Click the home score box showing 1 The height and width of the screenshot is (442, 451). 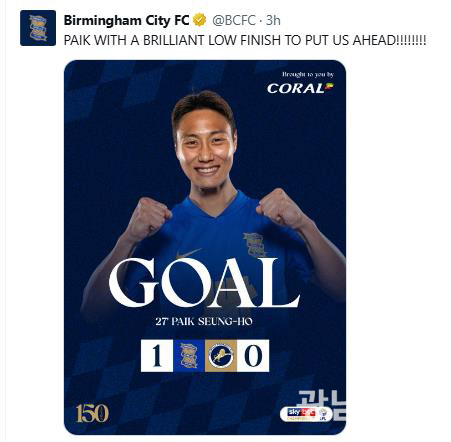click(x=157, y=356)
